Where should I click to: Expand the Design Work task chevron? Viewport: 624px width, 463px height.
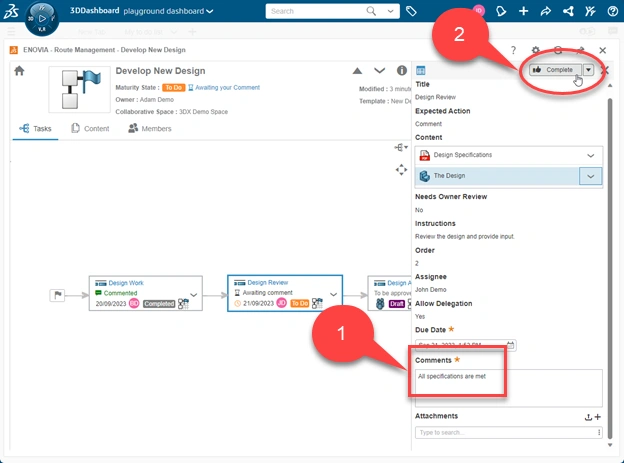pyautogui.click(x=194, y=295)
